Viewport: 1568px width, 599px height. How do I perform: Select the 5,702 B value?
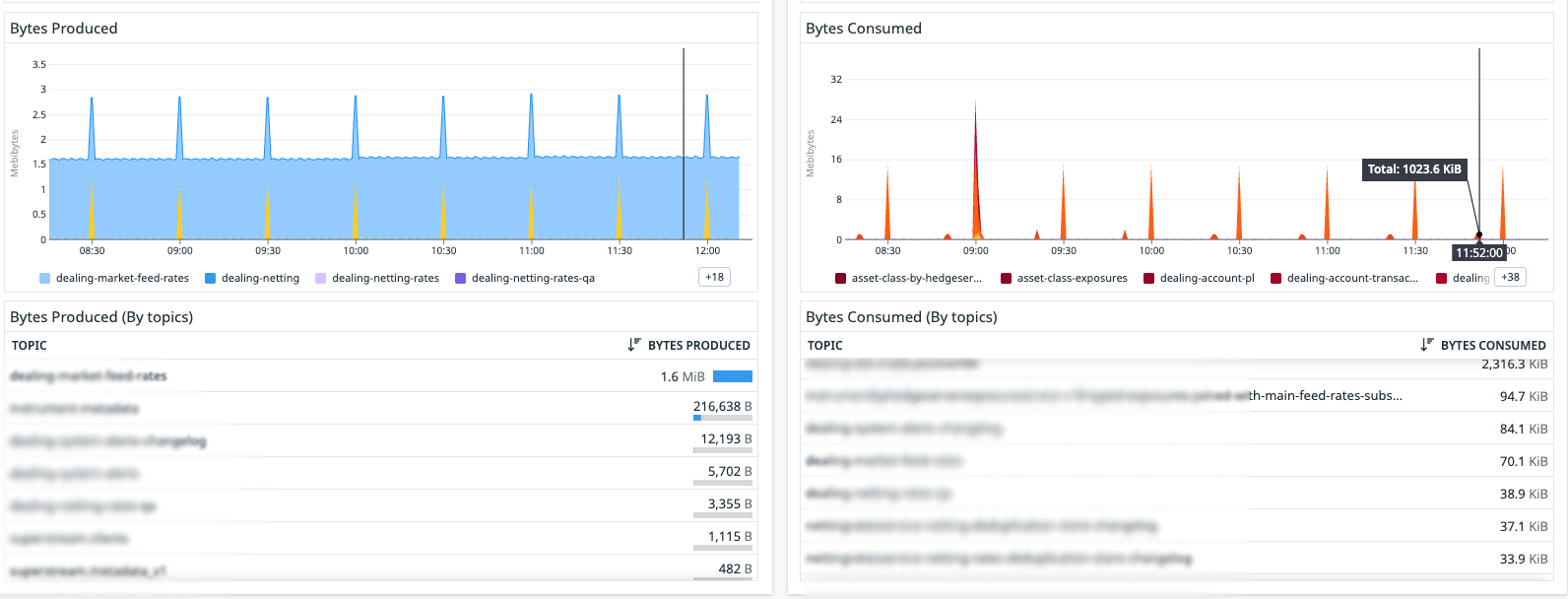coord(730,471)
